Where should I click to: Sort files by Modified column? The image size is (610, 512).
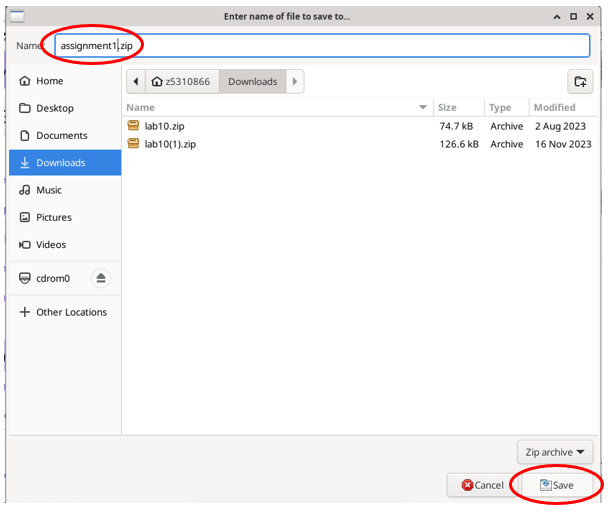point(563,107)
